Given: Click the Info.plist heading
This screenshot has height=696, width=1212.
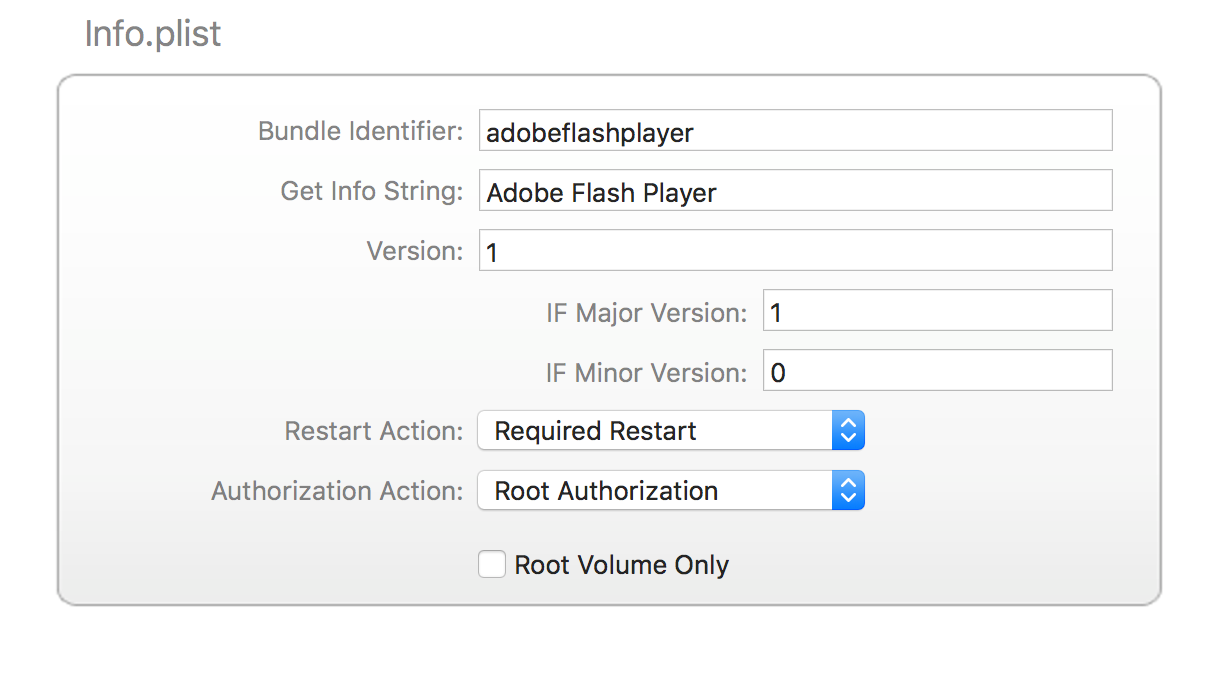Looking at the screenshot, I should tap(153, 34).
